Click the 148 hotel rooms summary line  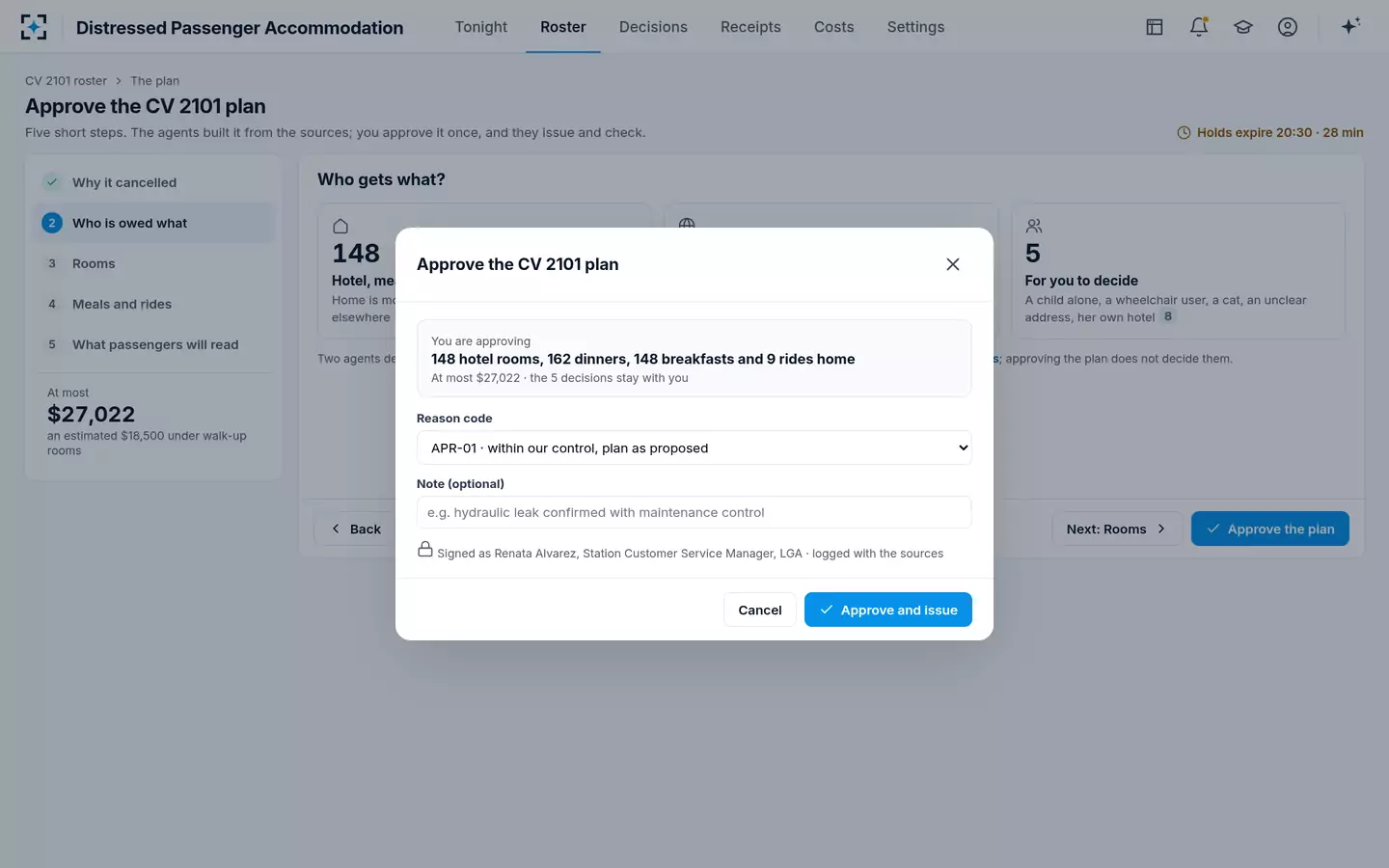643,359
